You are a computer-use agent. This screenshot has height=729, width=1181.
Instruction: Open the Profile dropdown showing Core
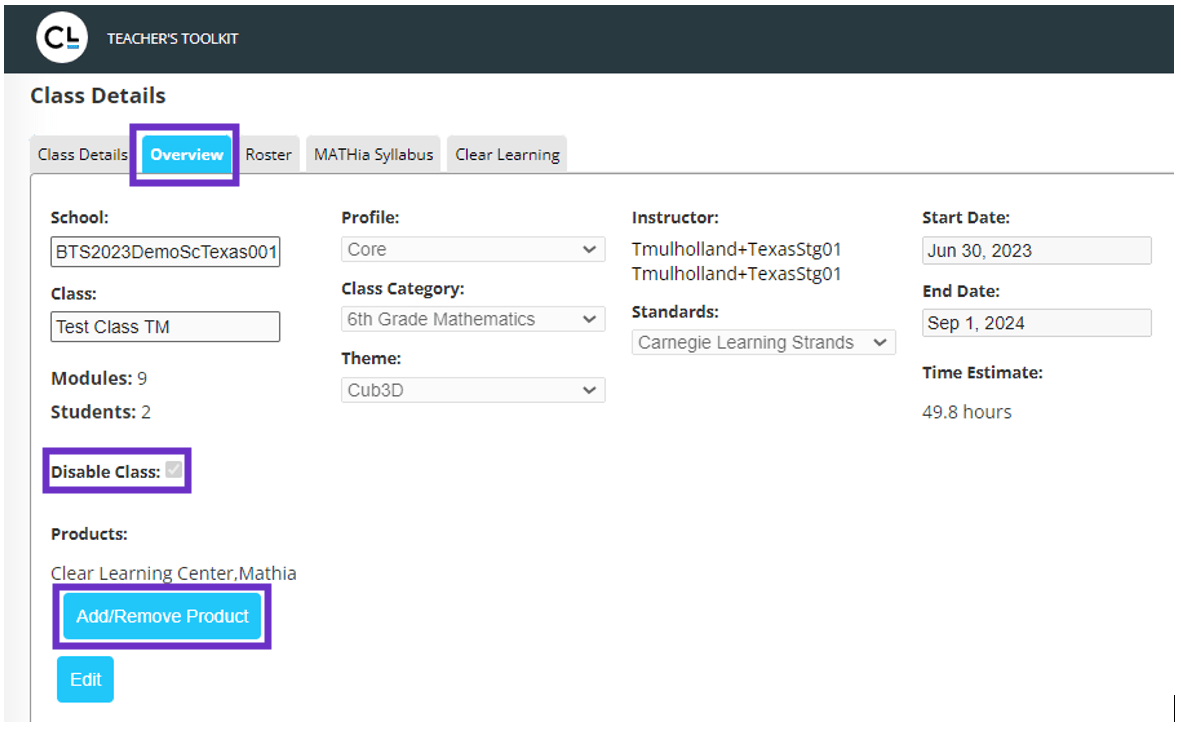pyautogui.click(x=473, y=249)
